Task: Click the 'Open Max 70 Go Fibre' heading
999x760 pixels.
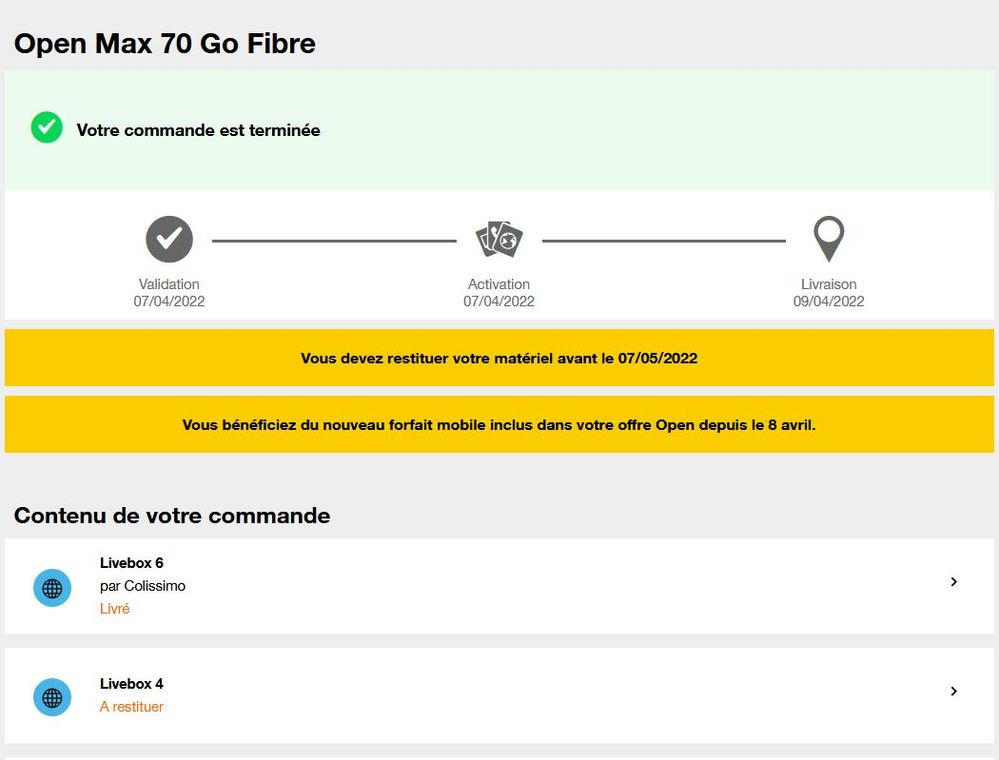Action: [165, 44]
